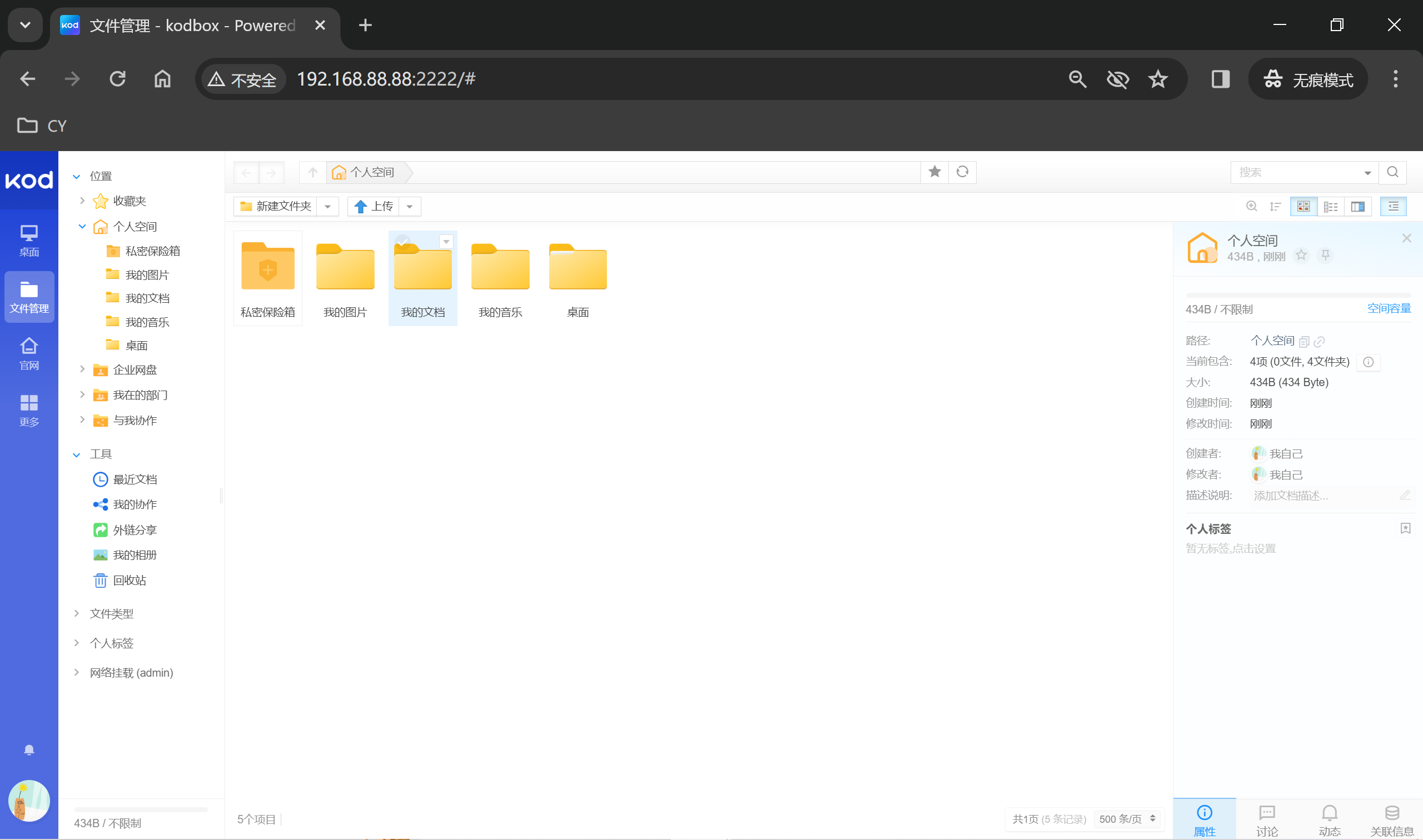
Task: Click the search magnifier button
Action: pyautogui.click(x=1392, y=172)
